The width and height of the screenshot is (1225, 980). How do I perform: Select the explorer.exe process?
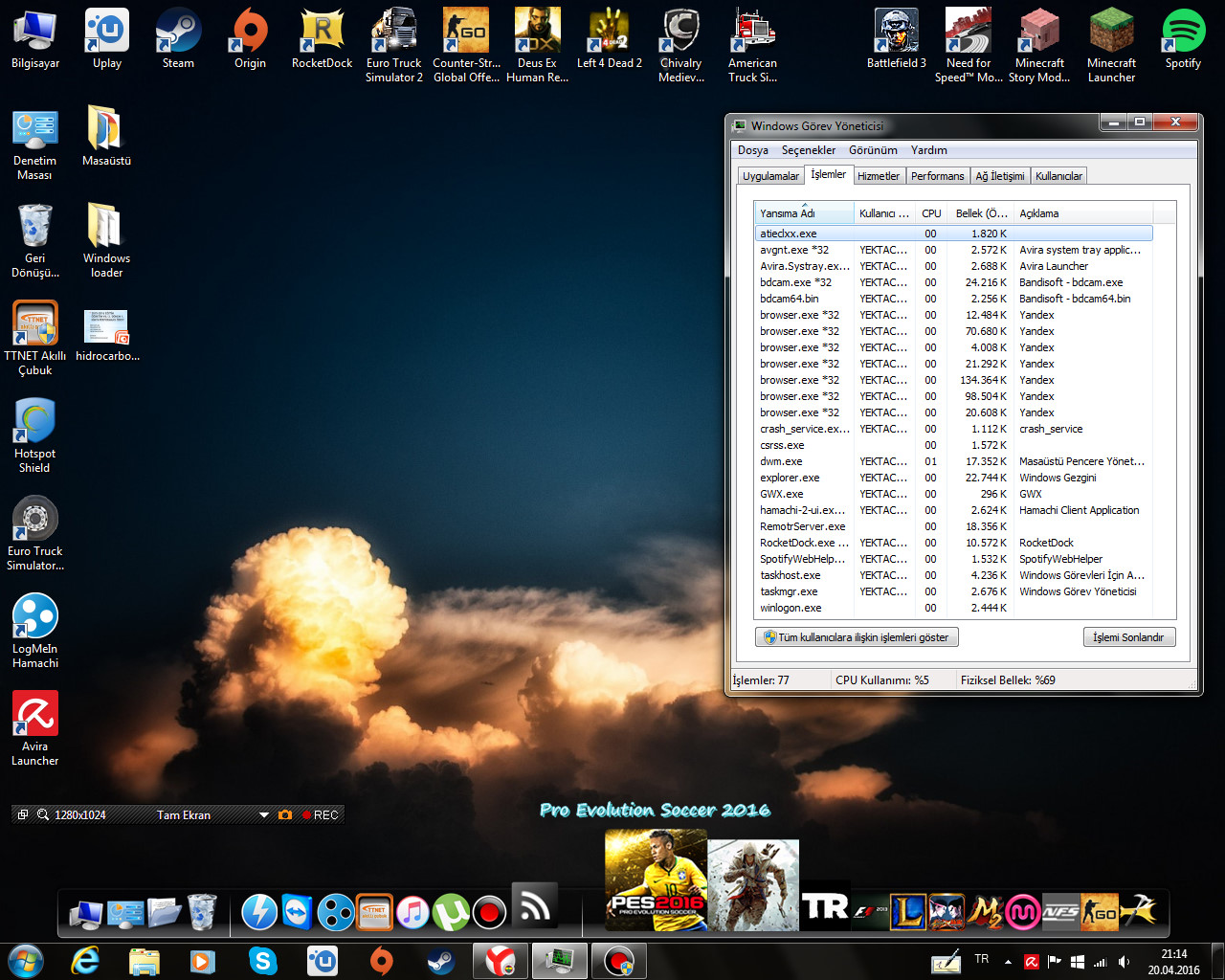click(x=953, y=478)
